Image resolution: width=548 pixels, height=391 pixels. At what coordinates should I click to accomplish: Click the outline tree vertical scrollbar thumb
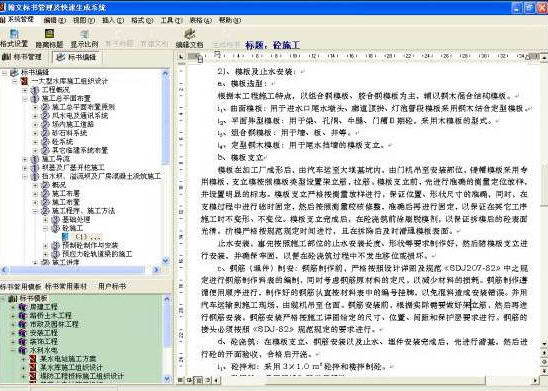click(166, 121)
